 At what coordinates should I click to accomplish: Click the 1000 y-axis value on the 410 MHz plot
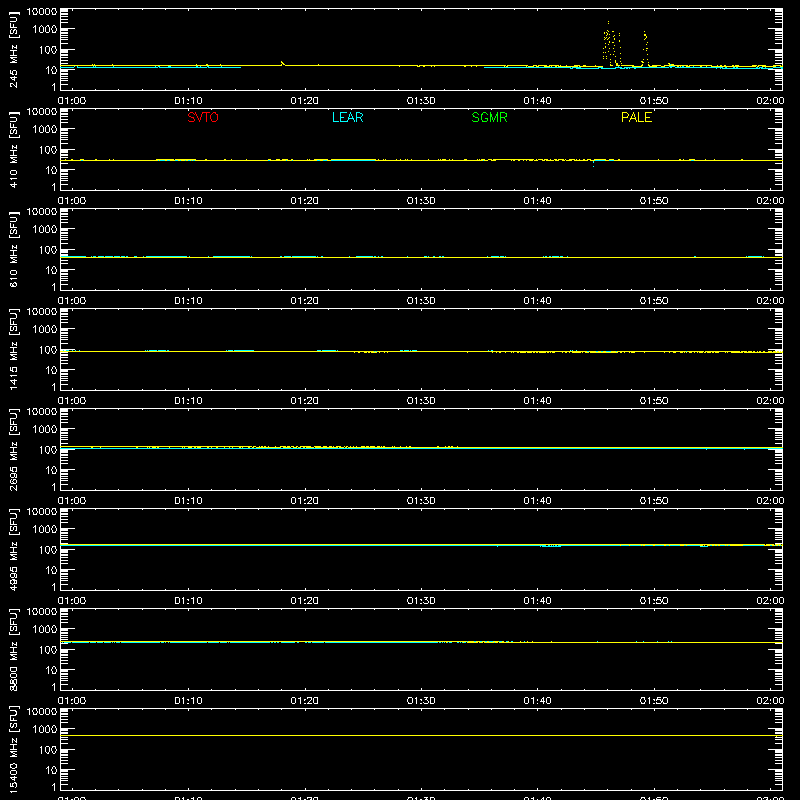point(45,130)
